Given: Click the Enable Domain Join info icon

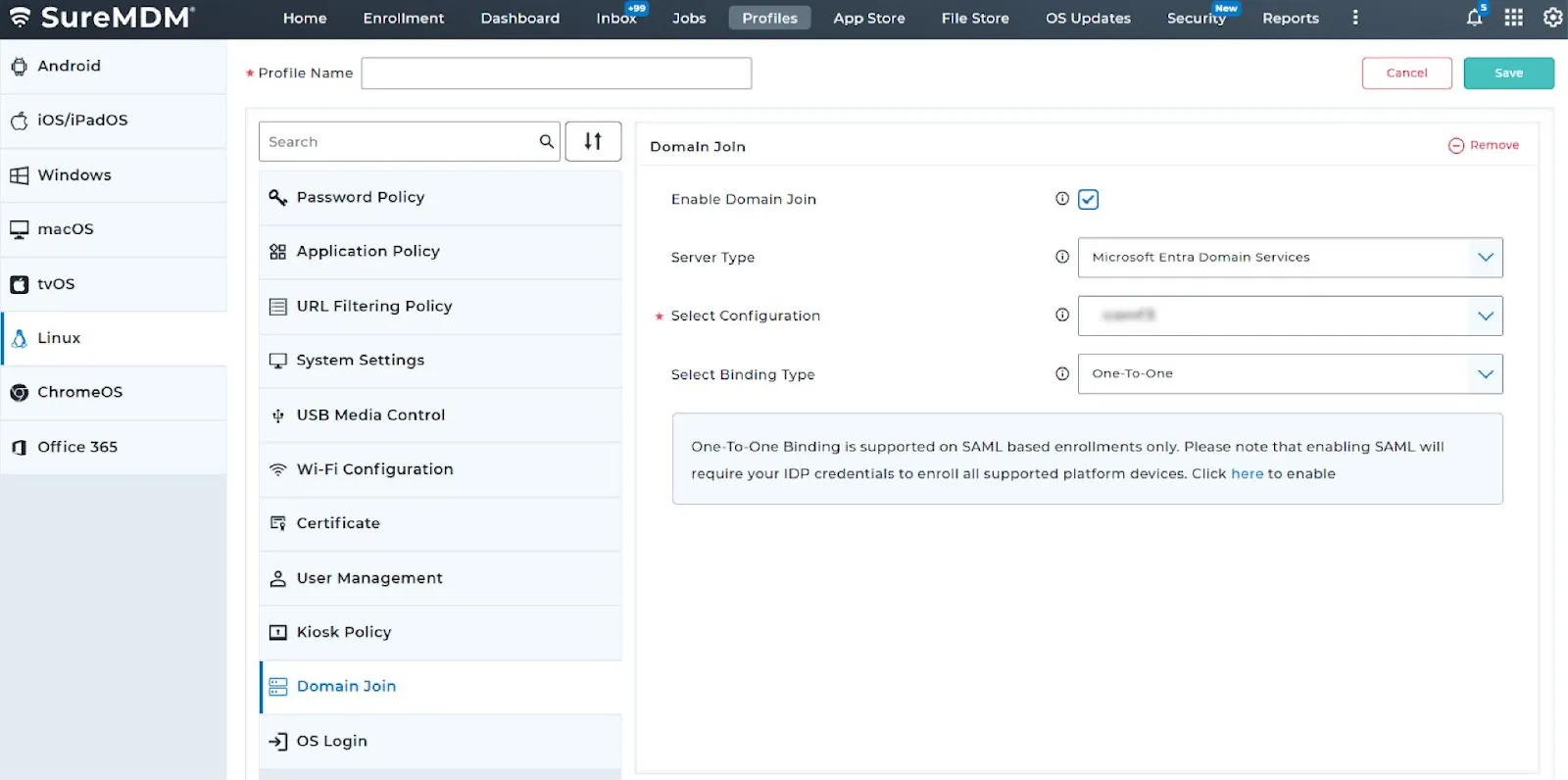Looking at the screenshot, I should point(1061,199).
